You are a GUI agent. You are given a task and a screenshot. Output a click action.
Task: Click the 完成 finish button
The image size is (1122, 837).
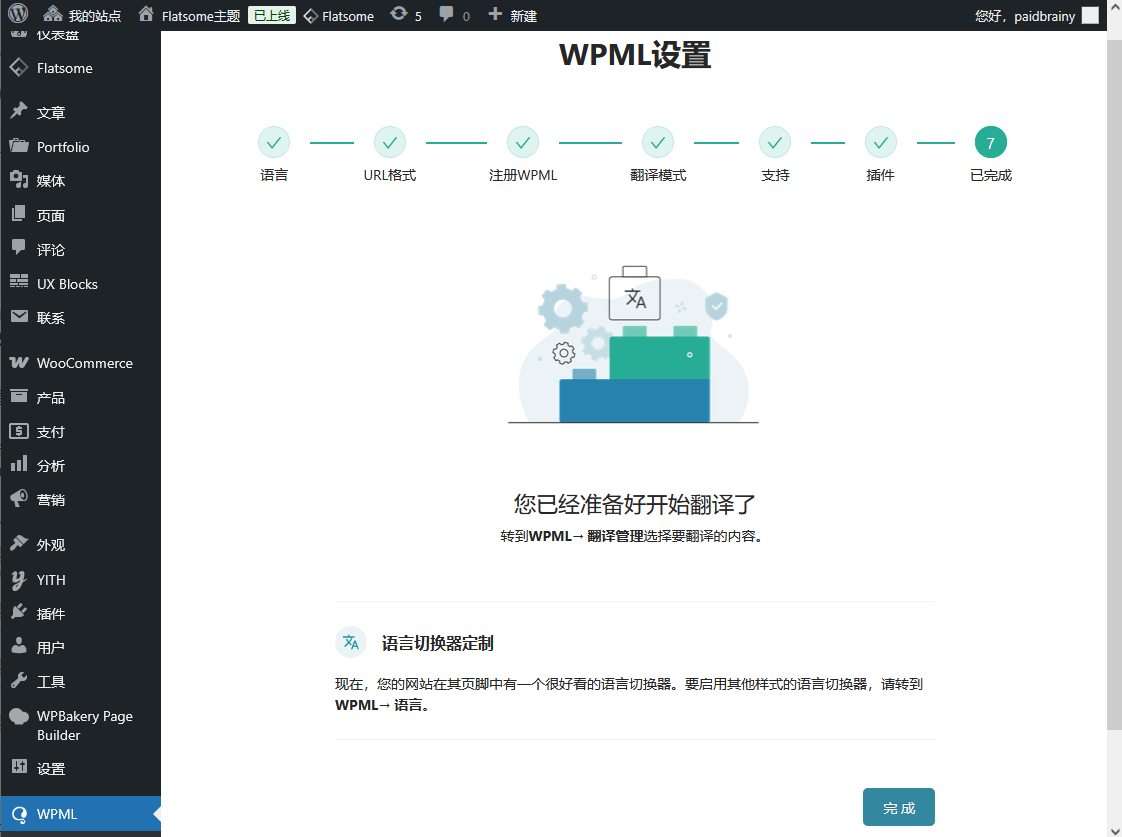(899, 807)
